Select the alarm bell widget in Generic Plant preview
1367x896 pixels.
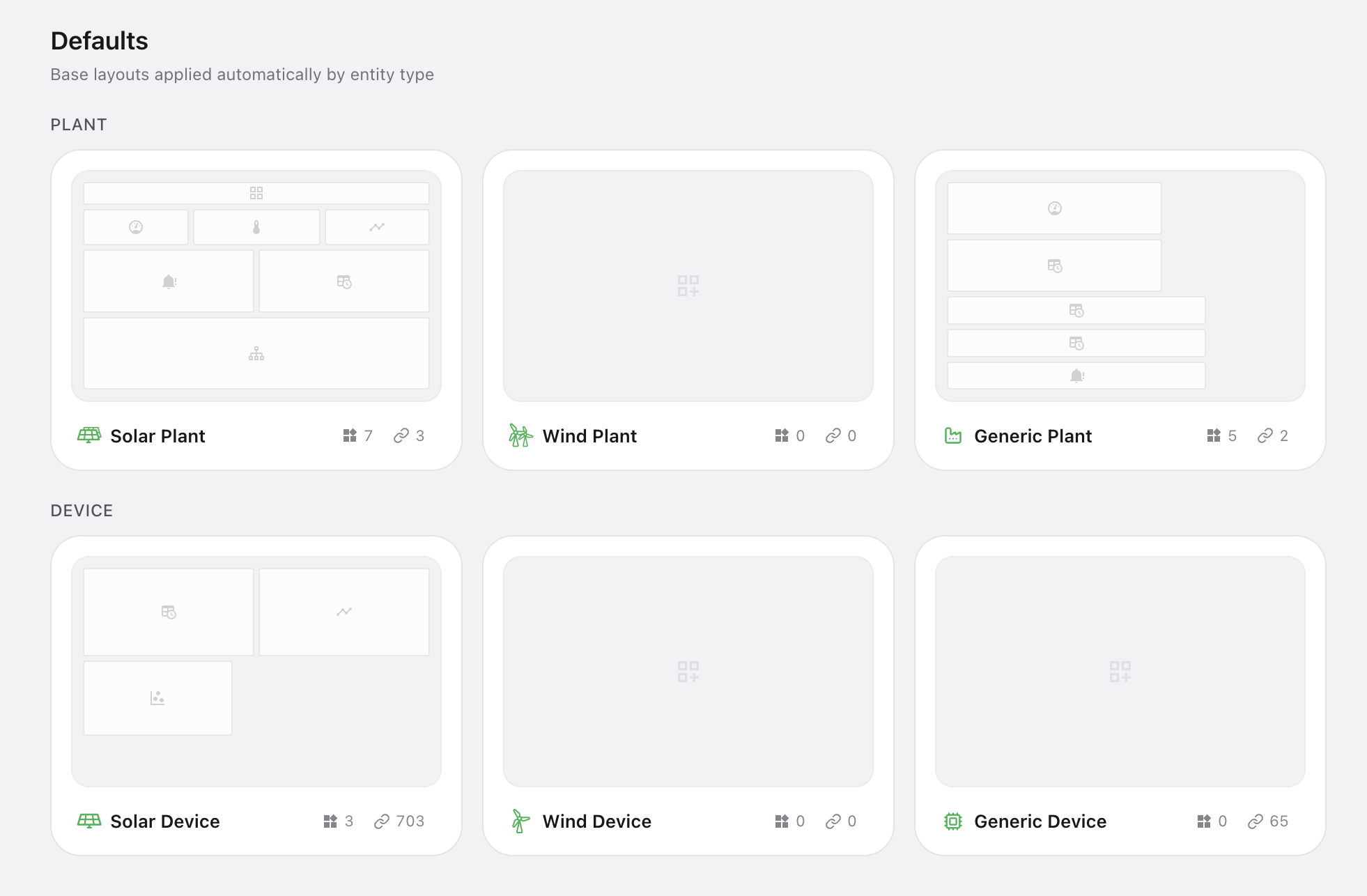coord(1076,376)
